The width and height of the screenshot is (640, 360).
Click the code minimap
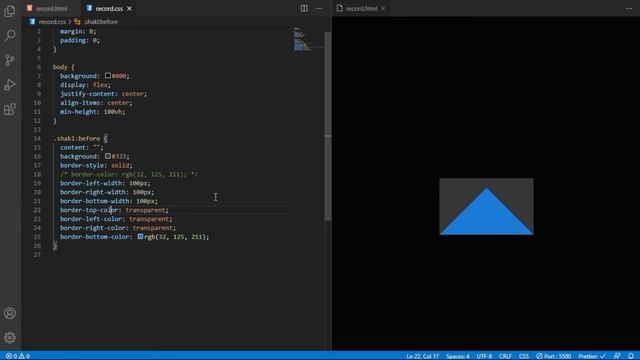[x=302, y=39]
